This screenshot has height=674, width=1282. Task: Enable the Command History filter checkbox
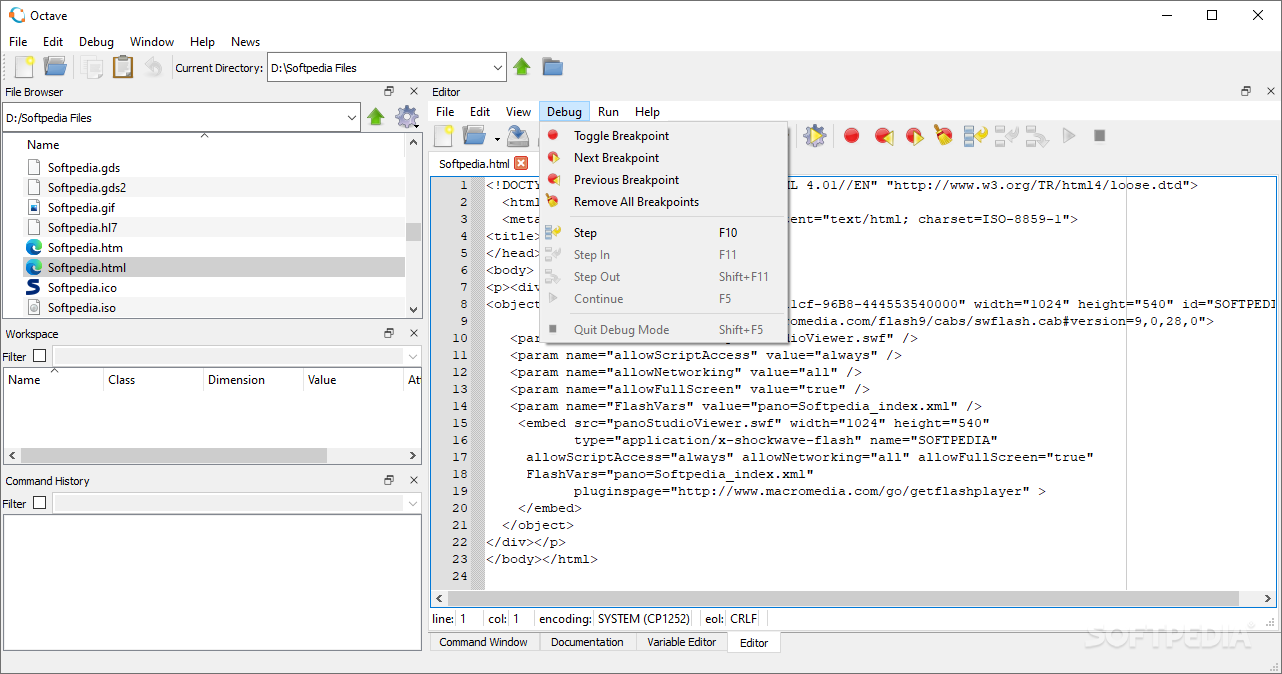coord(40,503)
